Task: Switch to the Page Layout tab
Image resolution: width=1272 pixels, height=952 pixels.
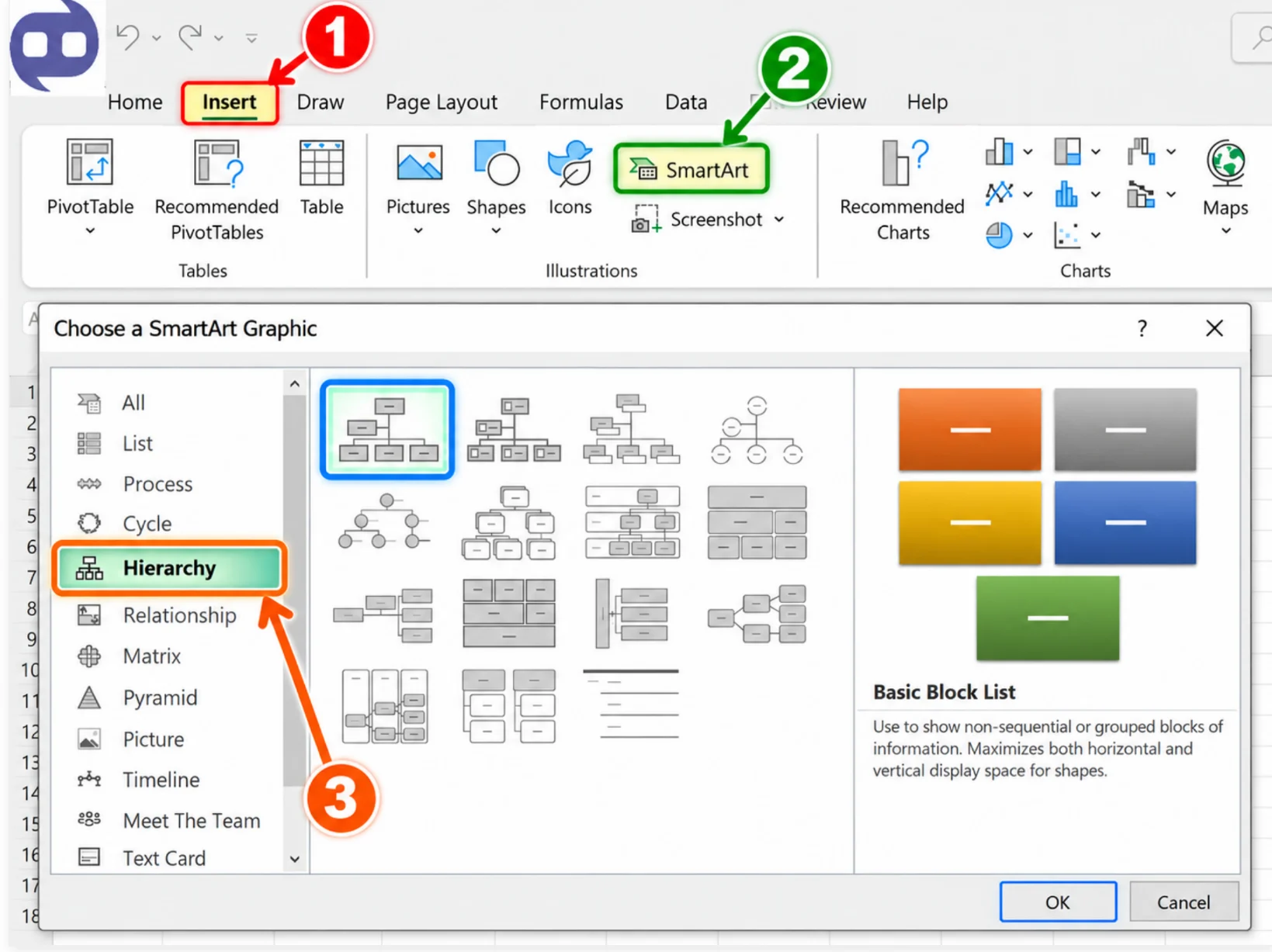Action: pos(442,102)
